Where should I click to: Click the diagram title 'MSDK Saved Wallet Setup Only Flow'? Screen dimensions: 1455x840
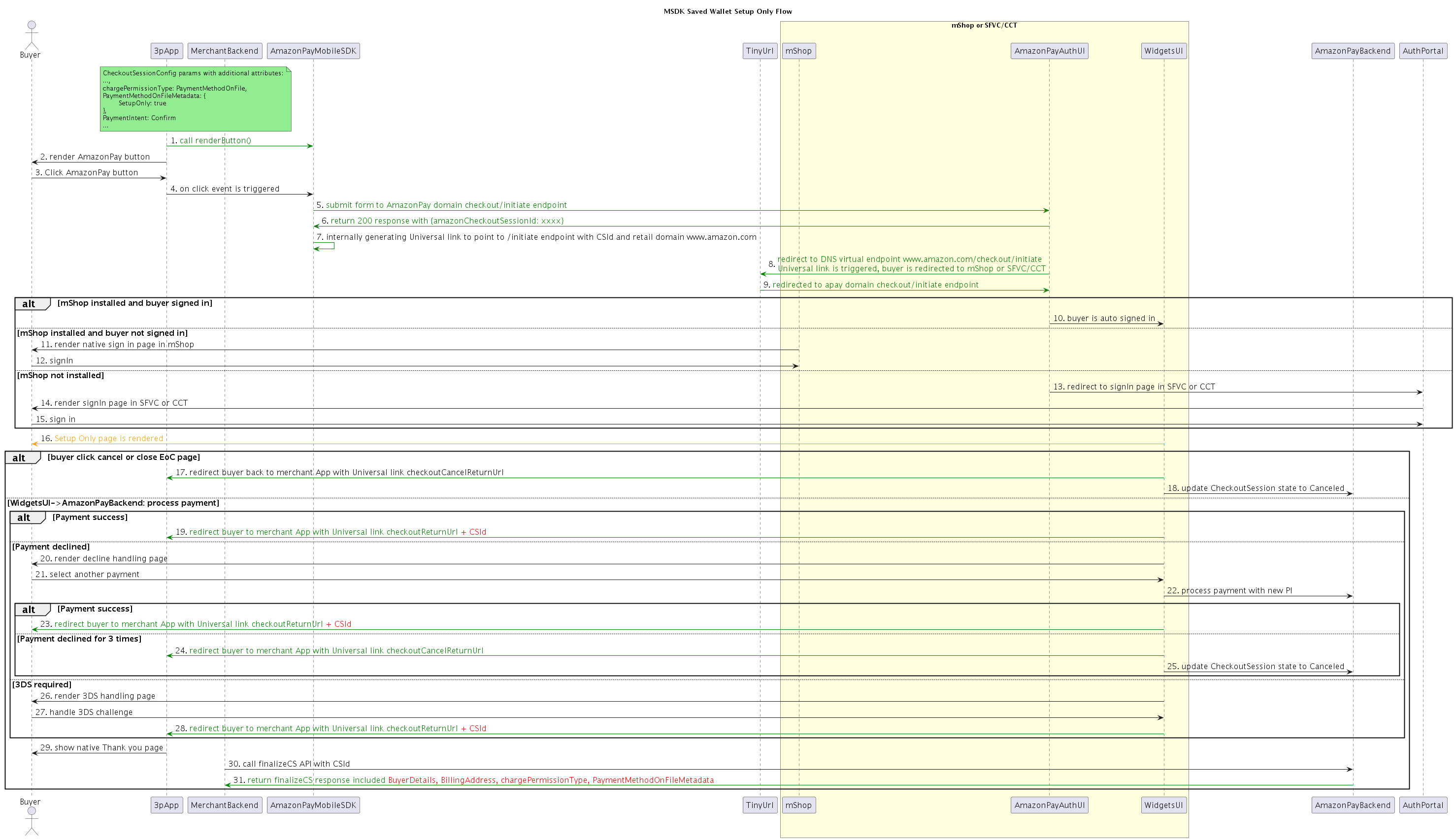[727, 11]
